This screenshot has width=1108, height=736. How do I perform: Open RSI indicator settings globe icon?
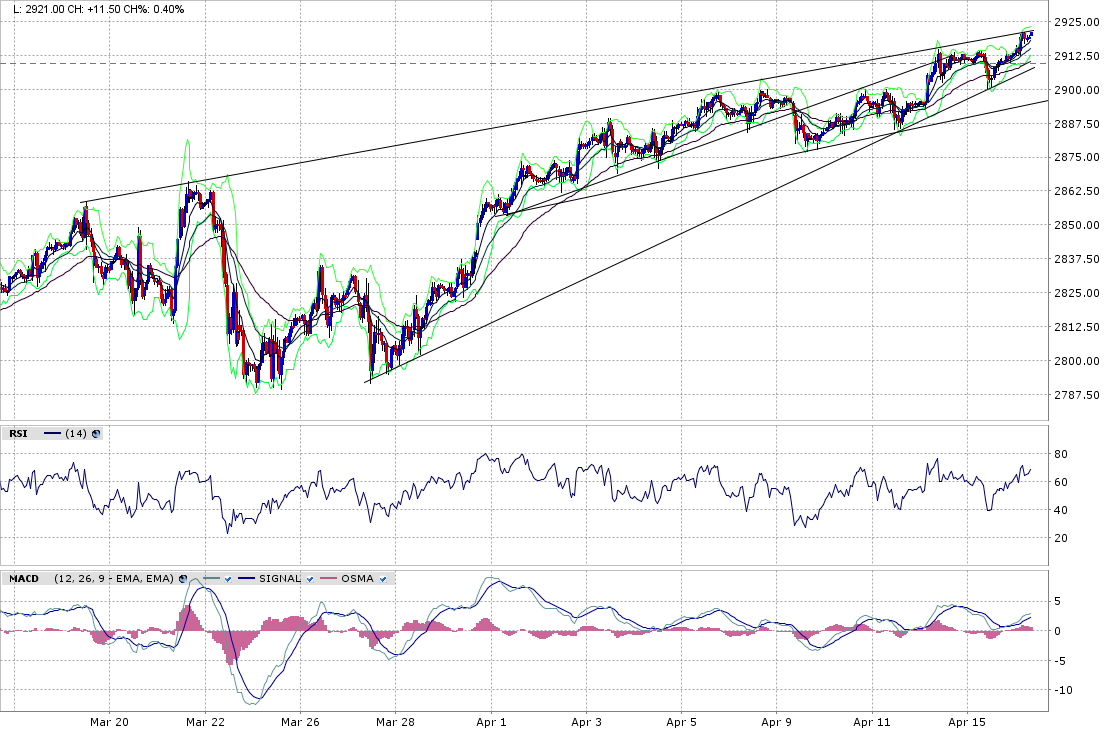(x=96, y=433)
